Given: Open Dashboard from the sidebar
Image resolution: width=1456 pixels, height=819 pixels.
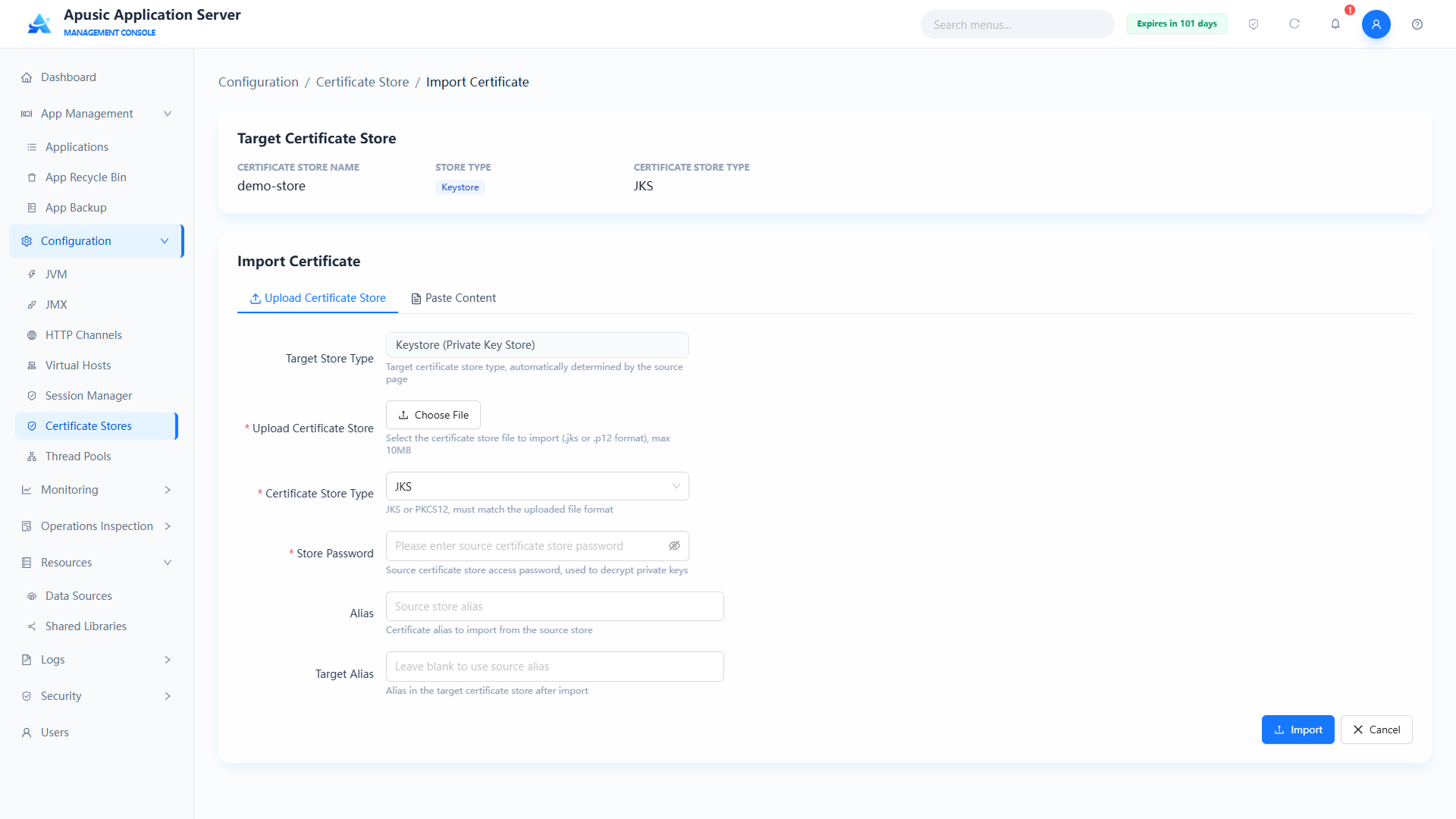Looking at the screenshot, I should coord(96,77).
